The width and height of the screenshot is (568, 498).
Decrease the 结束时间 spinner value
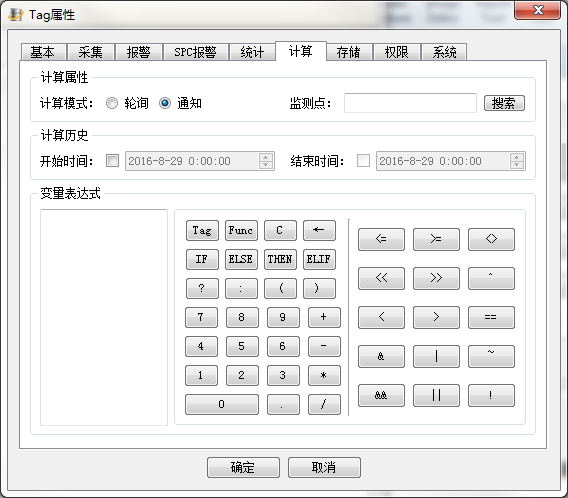click(517, 165)
